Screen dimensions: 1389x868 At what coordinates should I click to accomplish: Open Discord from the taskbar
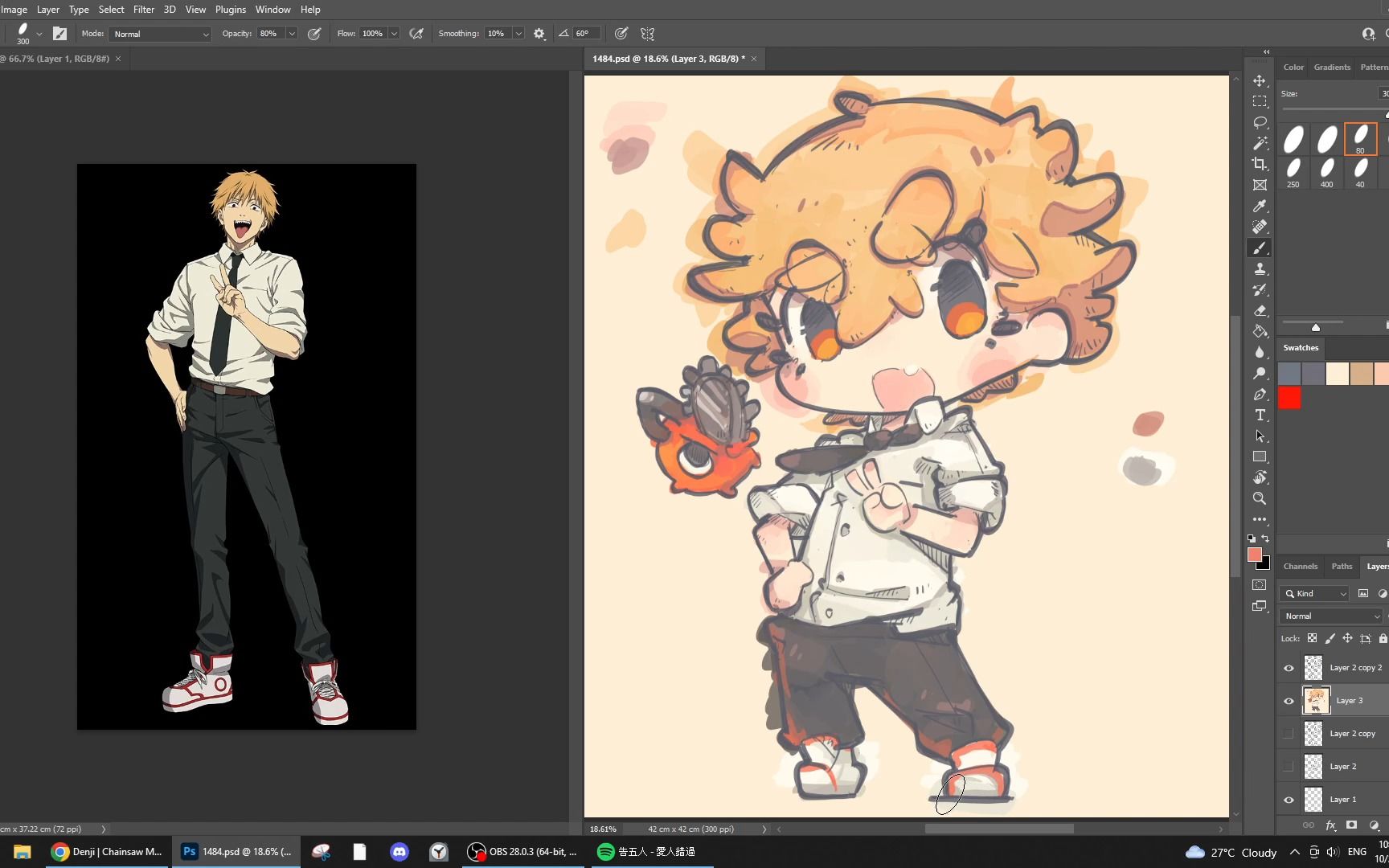click(x=399, y=852)
